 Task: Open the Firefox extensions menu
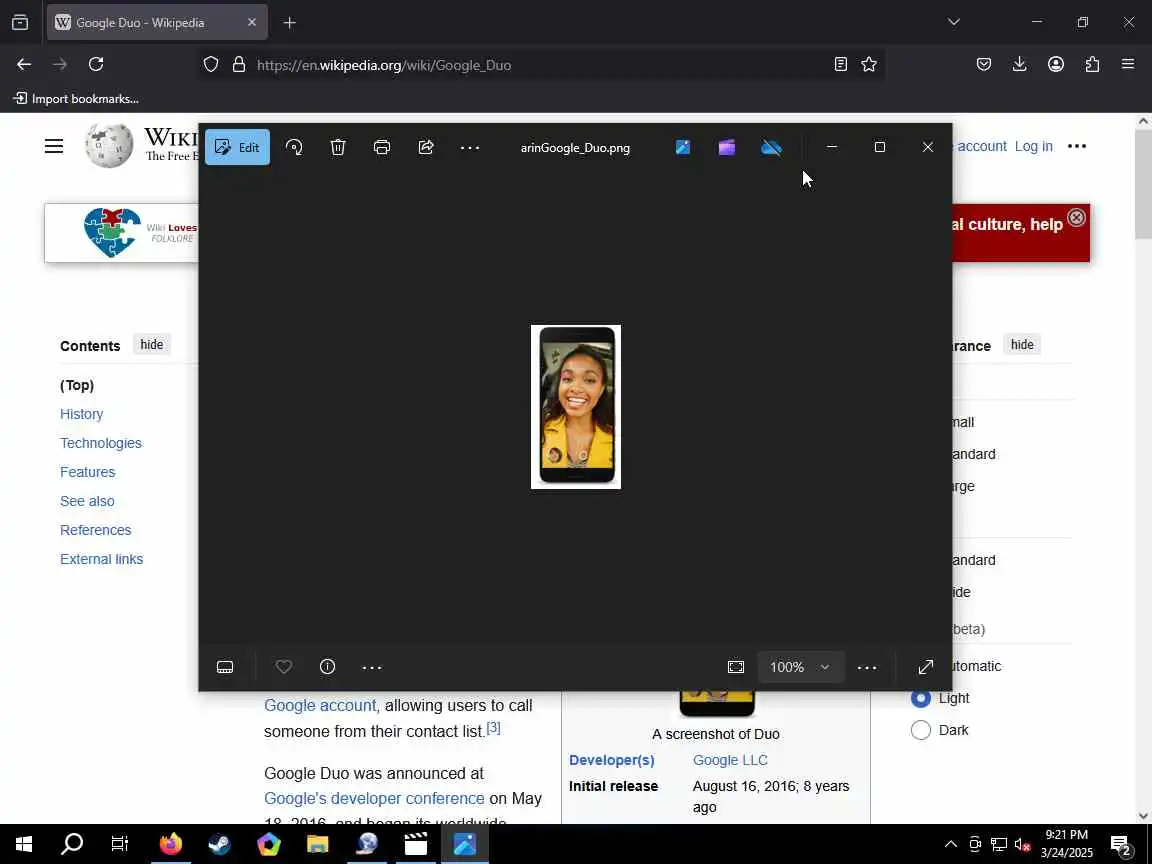[x=1092, y=65]
